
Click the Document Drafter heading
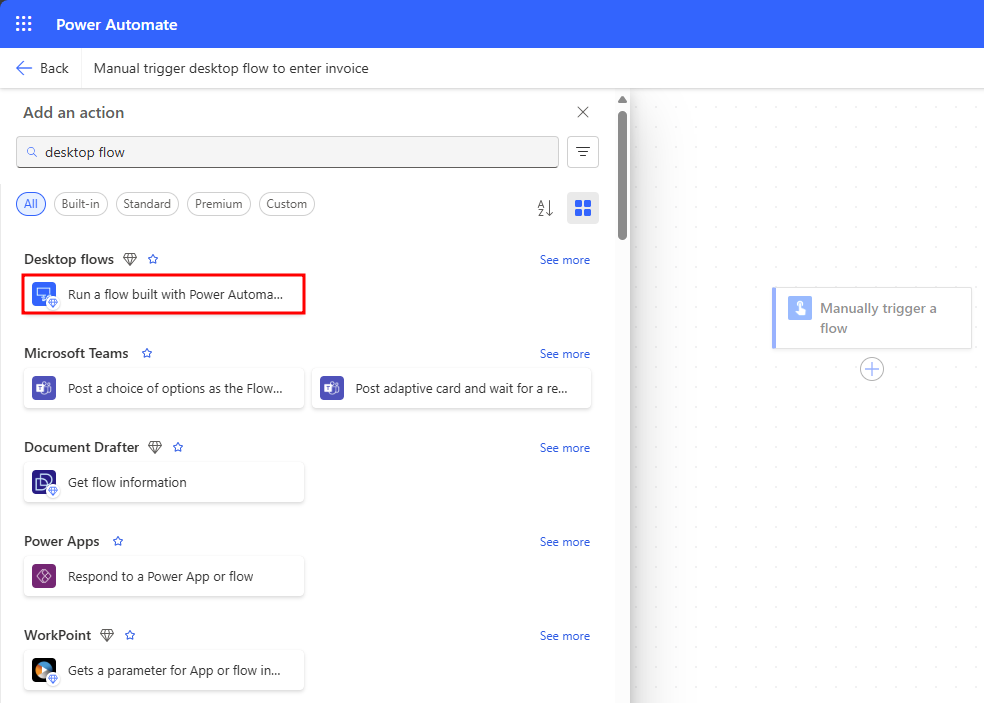(82, 447)
